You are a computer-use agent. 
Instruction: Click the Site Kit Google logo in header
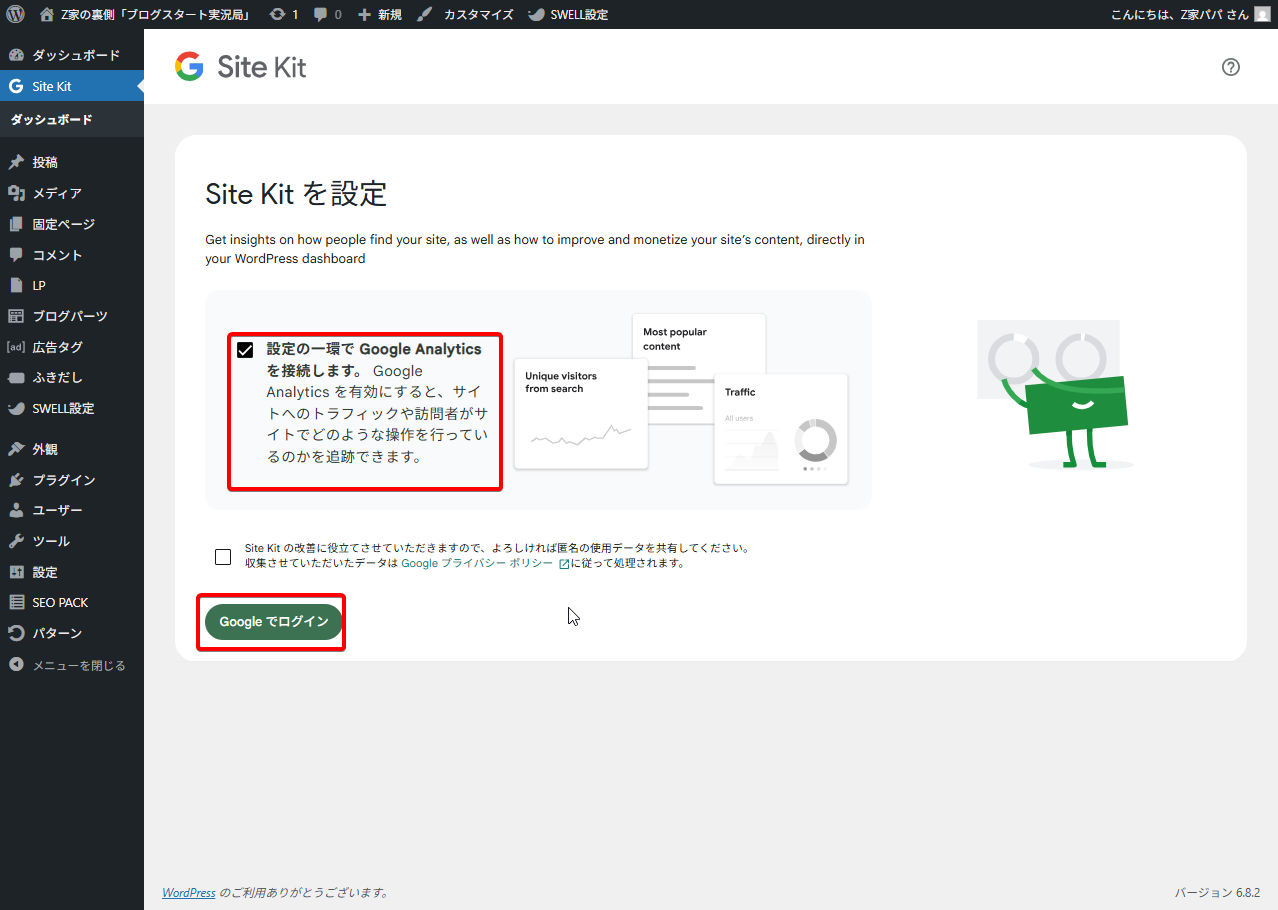189,67
